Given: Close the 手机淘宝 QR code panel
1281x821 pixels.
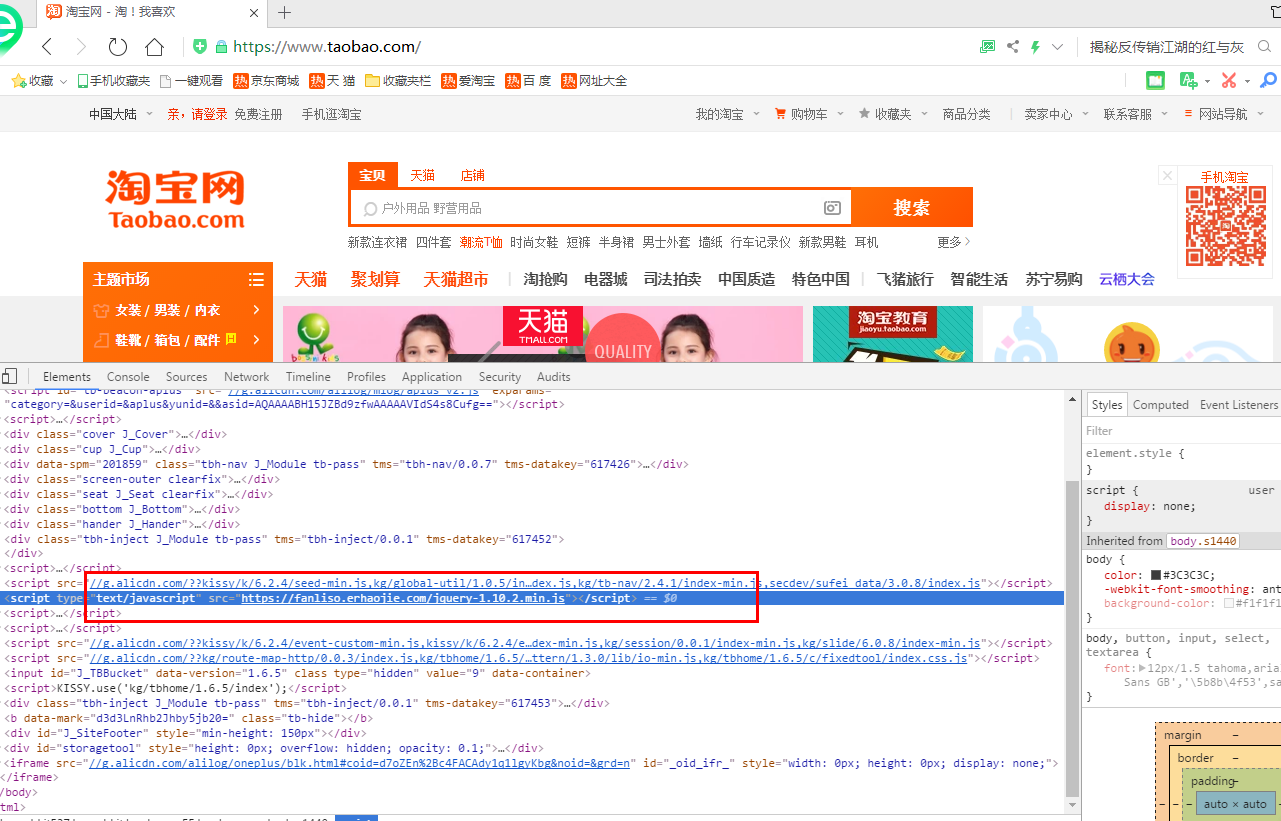Looking at the screenshot, I should click(1167, 176).
